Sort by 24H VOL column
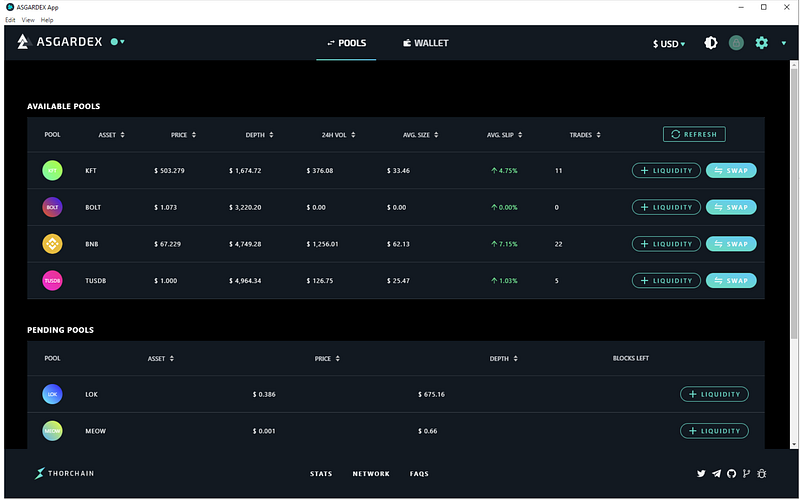The width and height of the screenshot is (800, 500). (338, 135)
